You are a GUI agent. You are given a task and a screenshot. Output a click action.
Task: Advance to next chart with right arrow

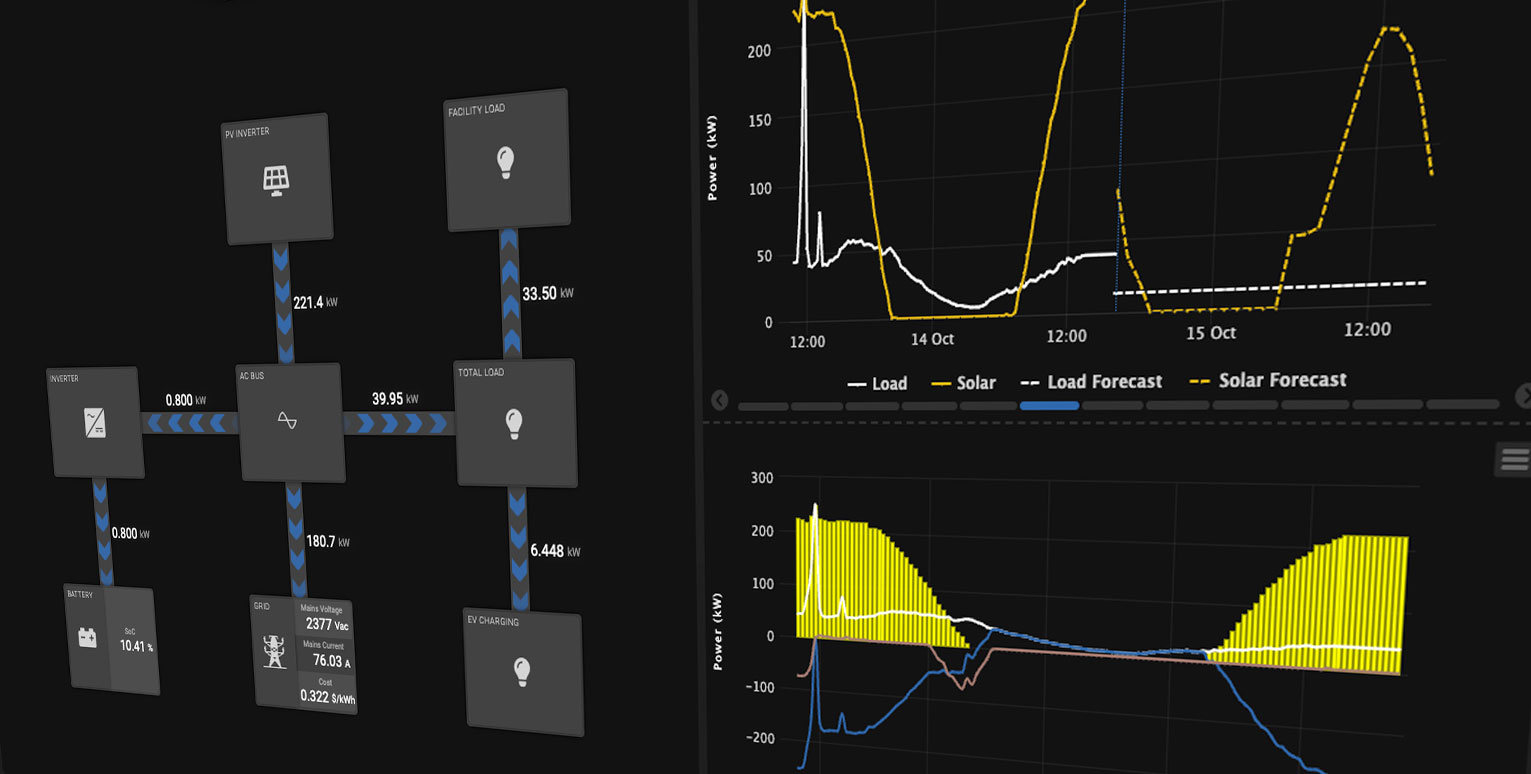(1522, 397)
